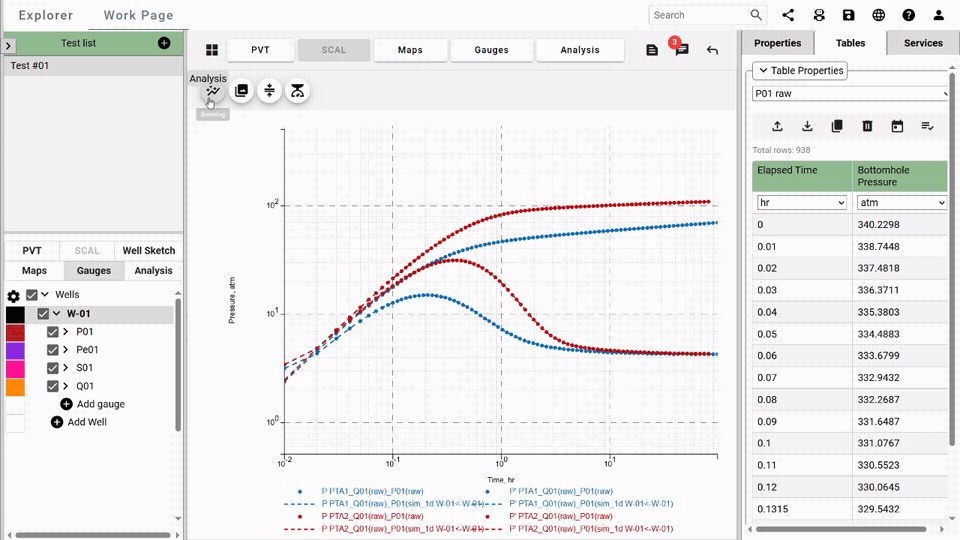Select the left panel Analysis tab
The width and height of the screenshot is (960, 540).
click(x=153, y=271)
